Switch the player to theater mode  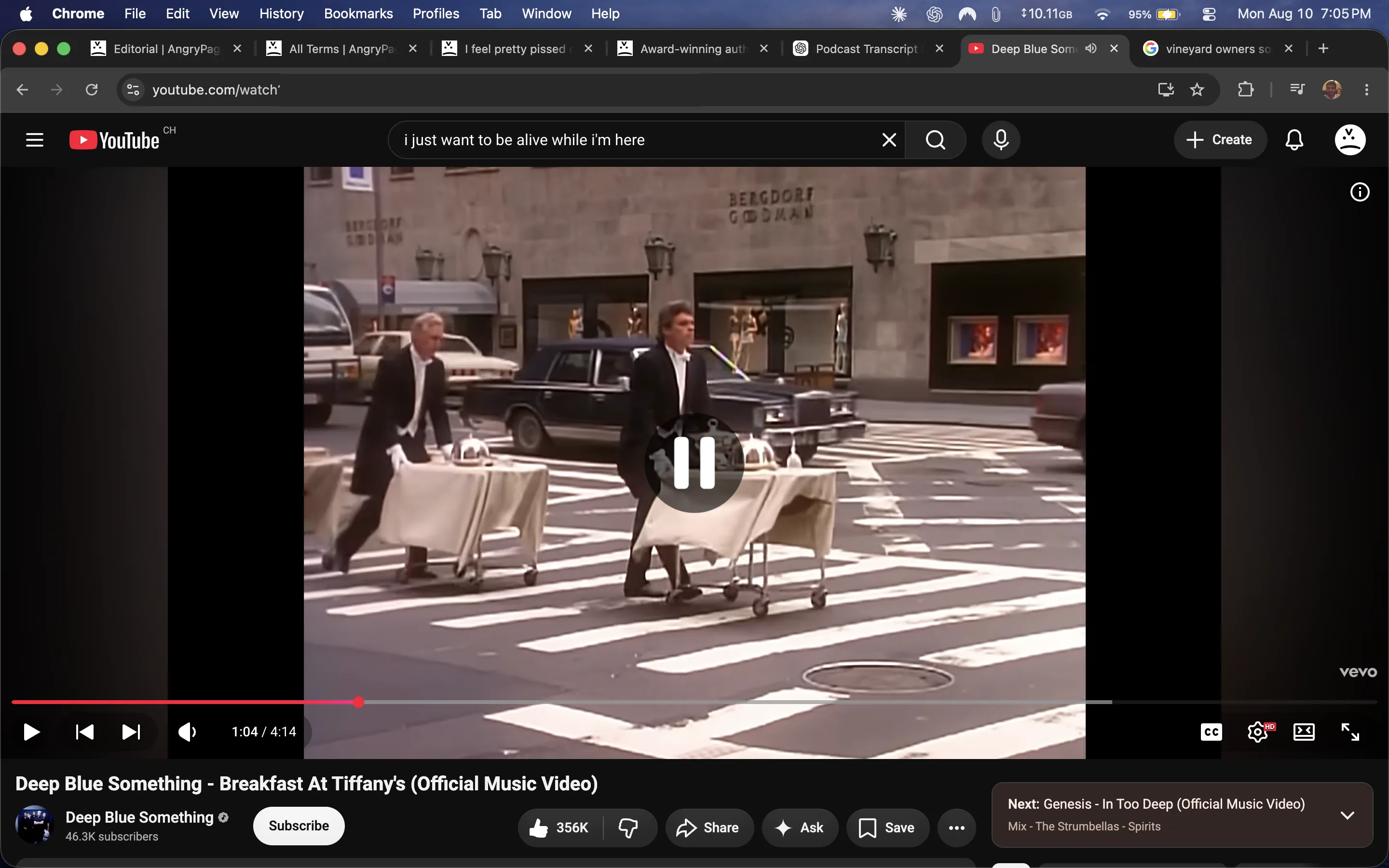[1304, 732]
